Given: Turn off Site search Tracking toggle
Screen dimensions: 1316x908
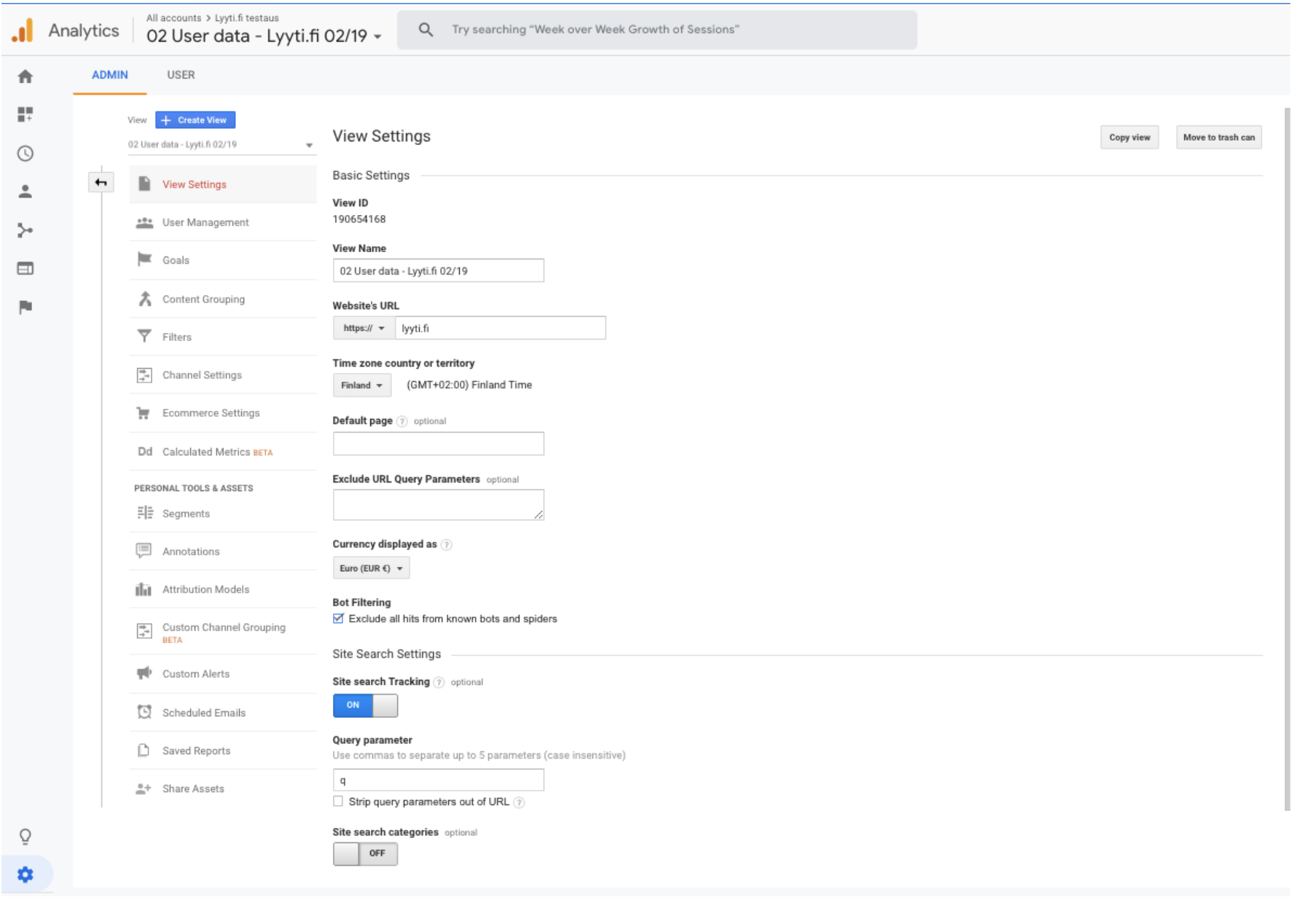Looking at the screenshot, I should pyautogui.click(x=365, y=705).
